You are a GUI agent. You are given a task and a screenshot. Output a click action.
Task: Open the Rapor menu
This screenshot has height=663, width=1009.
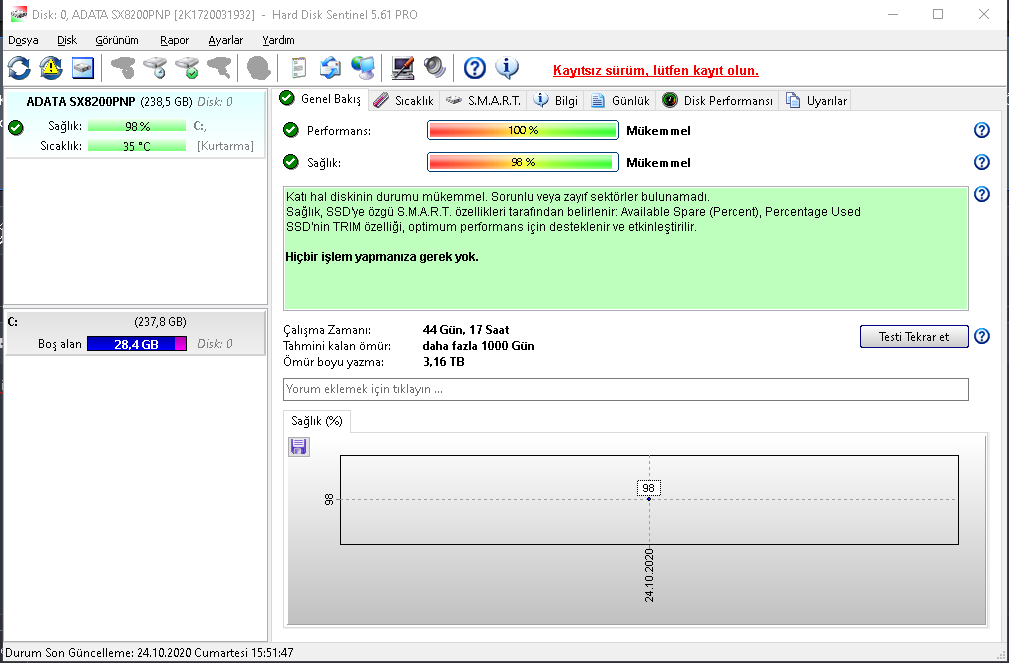pos(174,40)
